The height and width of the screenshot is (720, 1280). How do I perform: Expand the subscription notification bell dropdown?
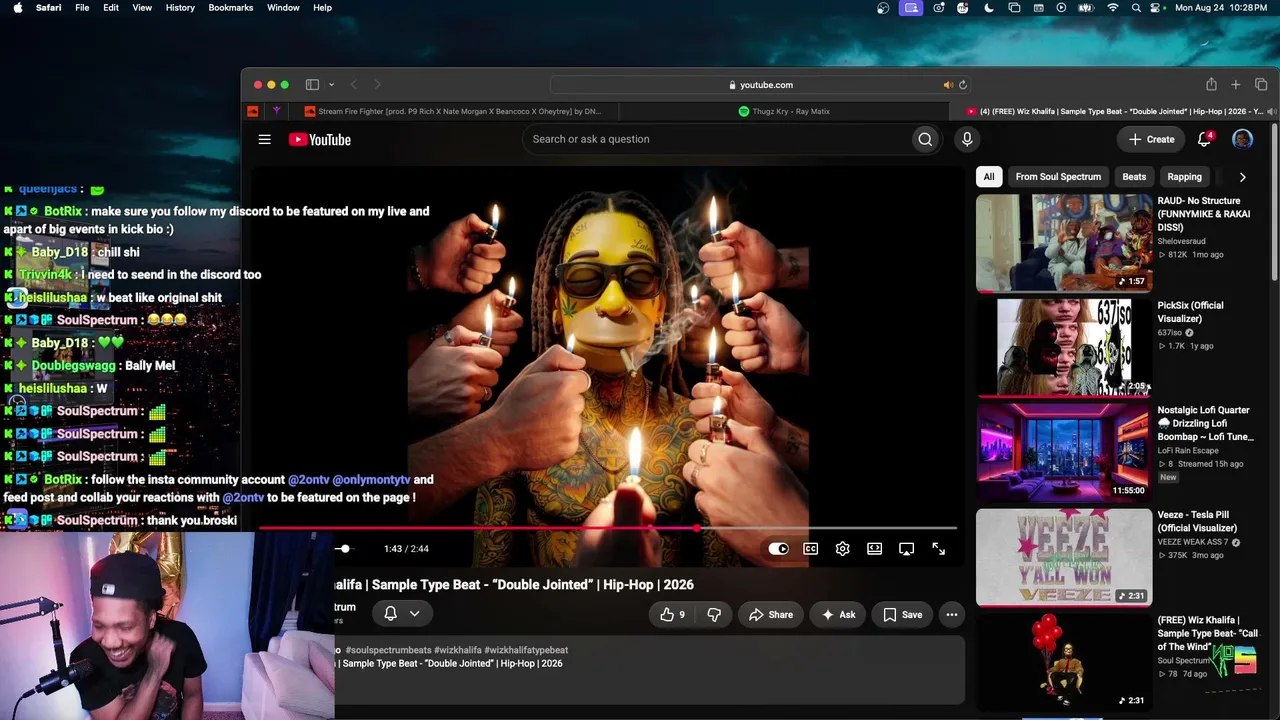click(x=402, y=614)
